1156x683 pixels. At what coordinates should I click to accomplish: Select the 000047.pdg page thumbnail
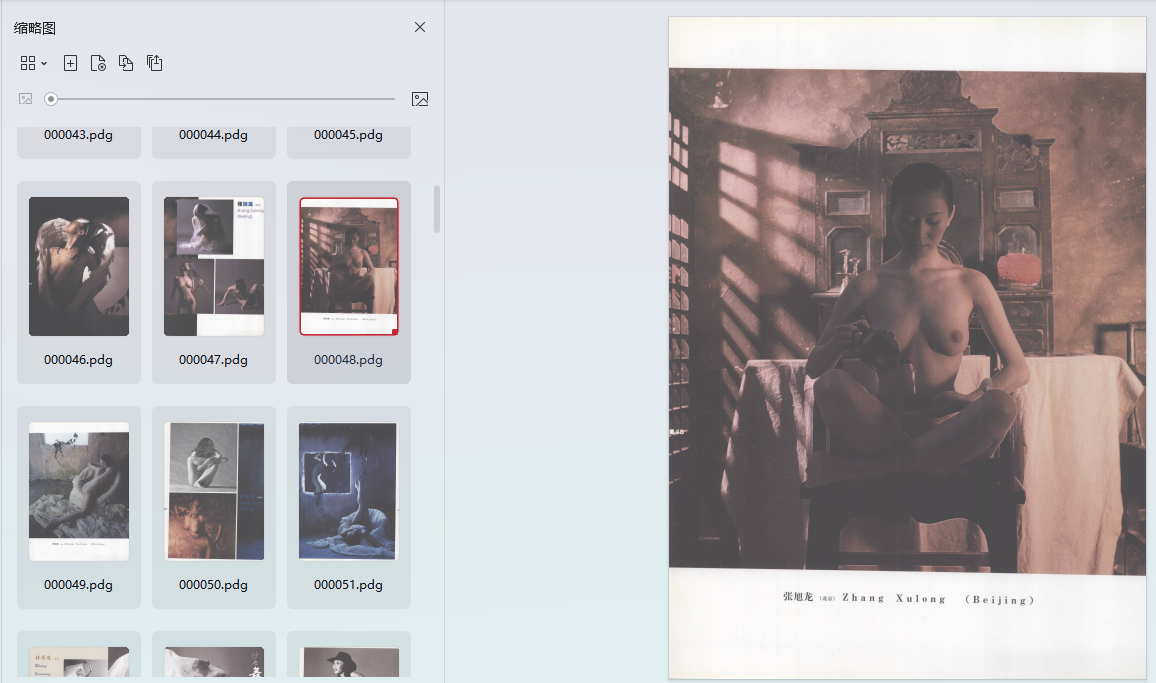(x=214, y=266)
